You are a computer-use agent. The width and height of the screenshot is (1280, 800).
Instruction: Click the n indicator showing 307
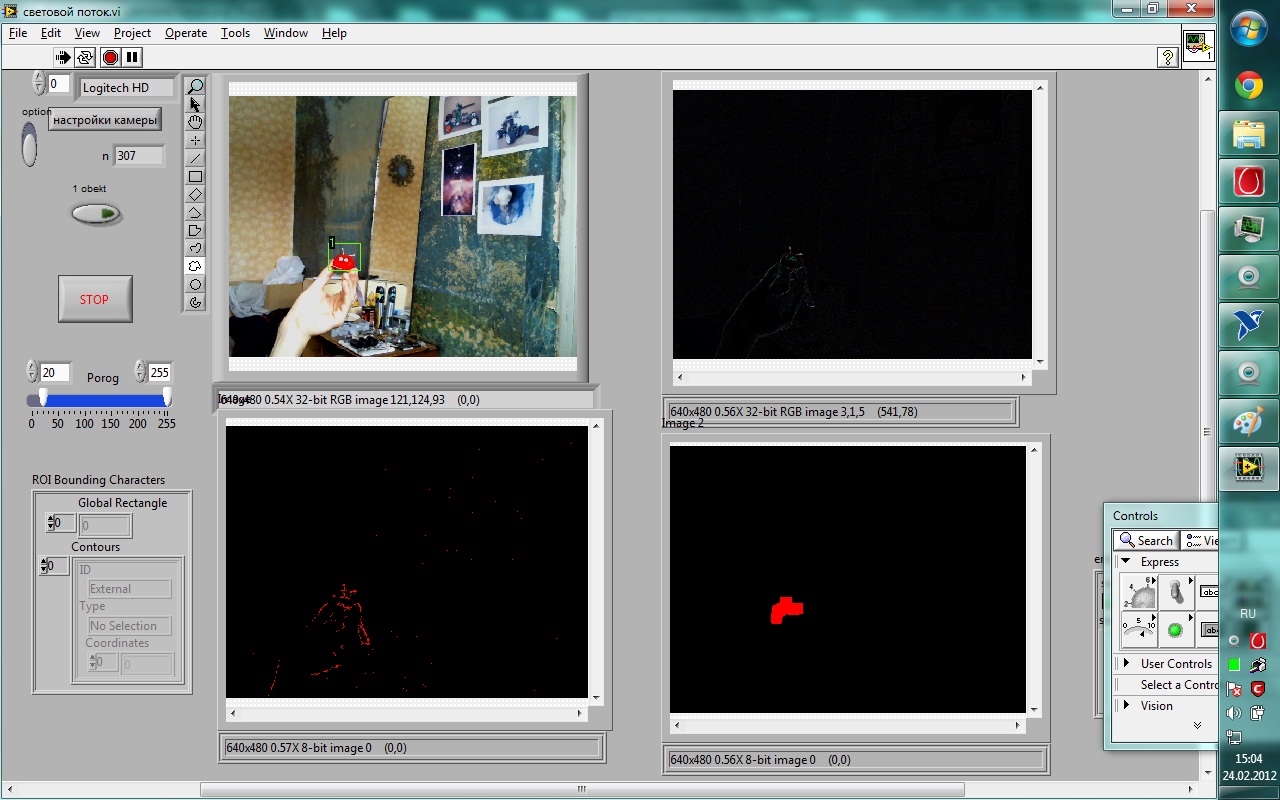139,156
